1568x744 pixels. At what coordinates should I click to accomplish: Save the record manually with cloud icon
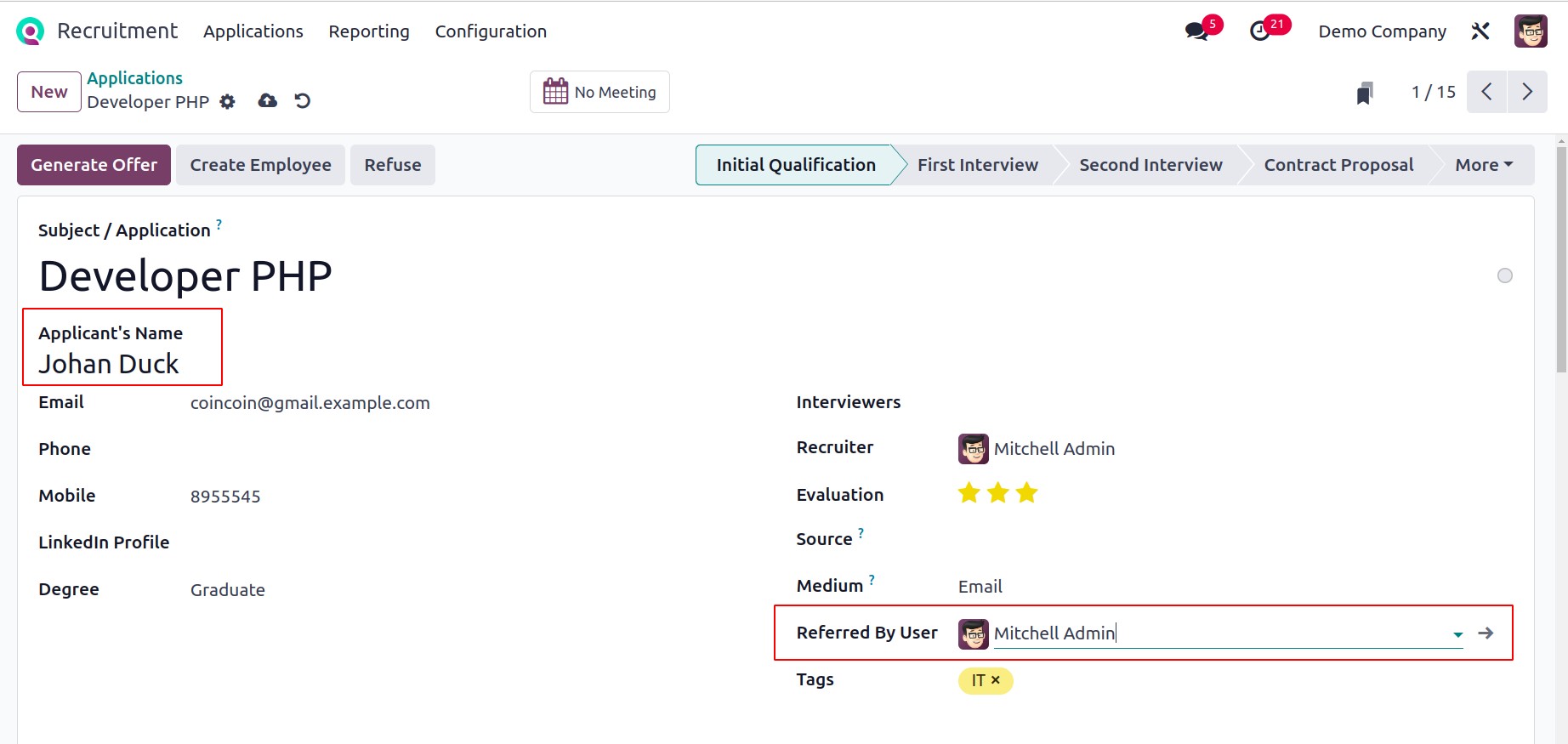[268, 101]
